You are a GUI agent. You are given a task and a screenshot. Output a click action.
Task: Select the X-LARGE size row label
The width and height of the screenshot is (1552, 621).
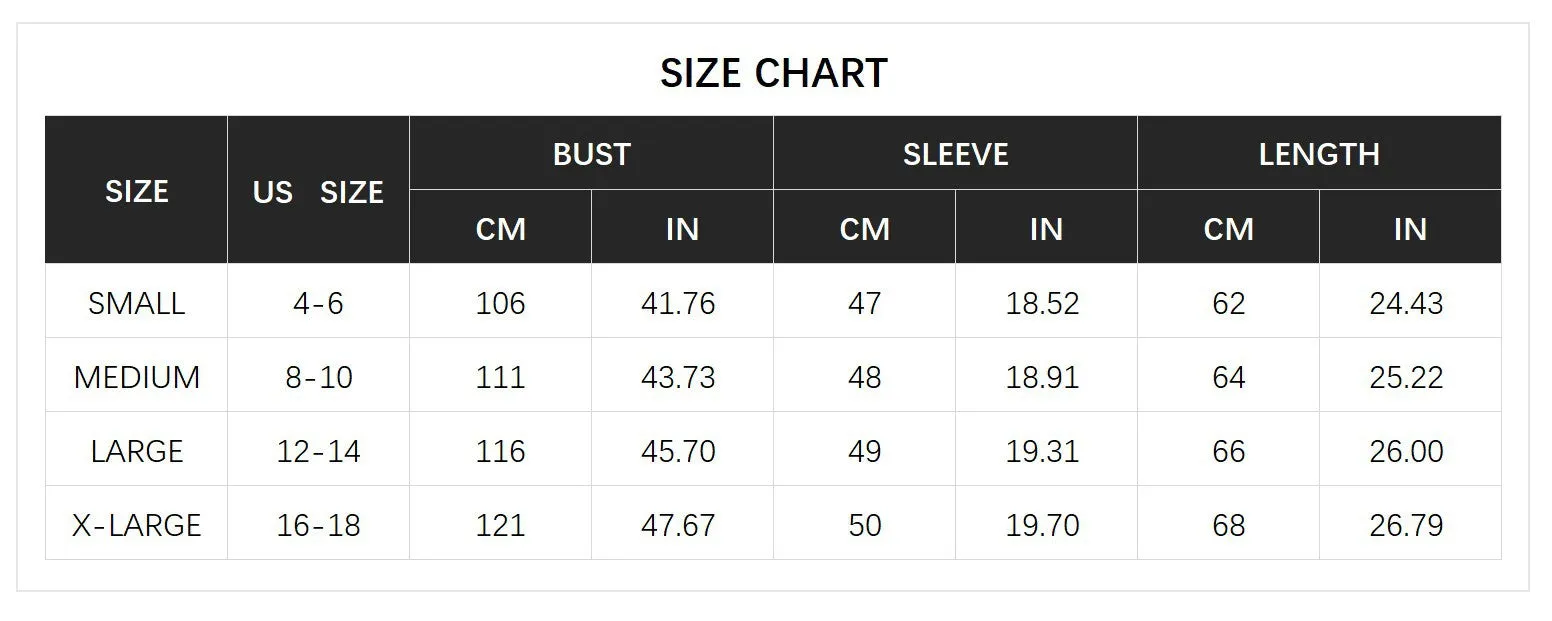[x=137, y=524]
